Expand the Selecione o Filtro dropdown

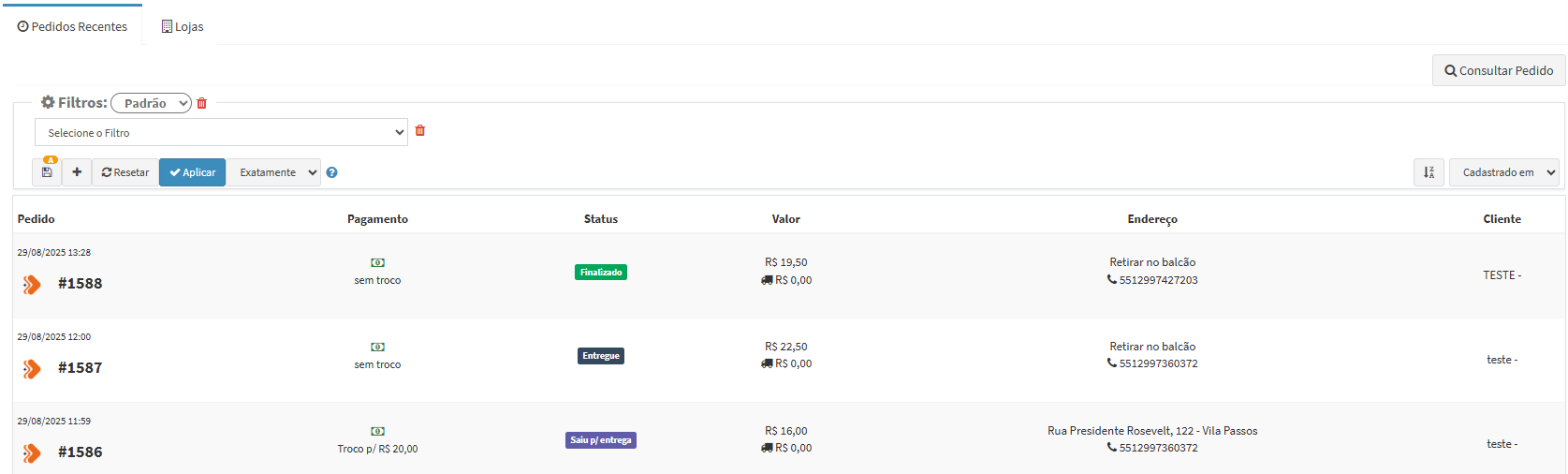[221, 133]
